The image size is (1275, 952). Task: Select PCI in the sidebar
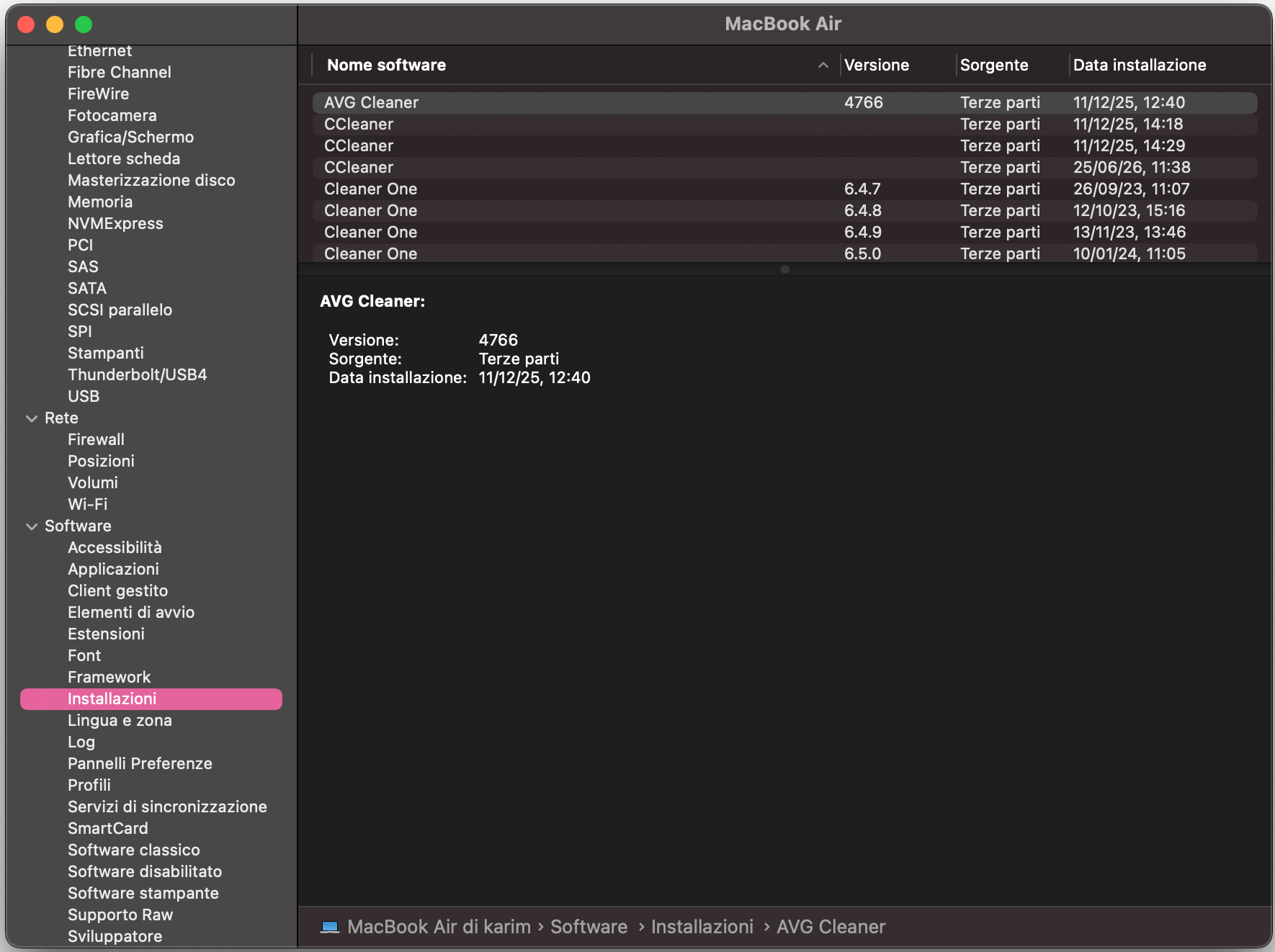[x=81, y=245]
